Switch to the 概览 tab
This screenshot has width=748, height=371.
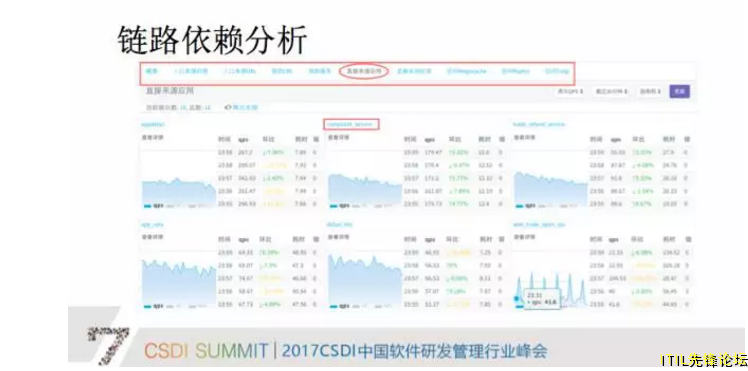[x=151, y=71]
